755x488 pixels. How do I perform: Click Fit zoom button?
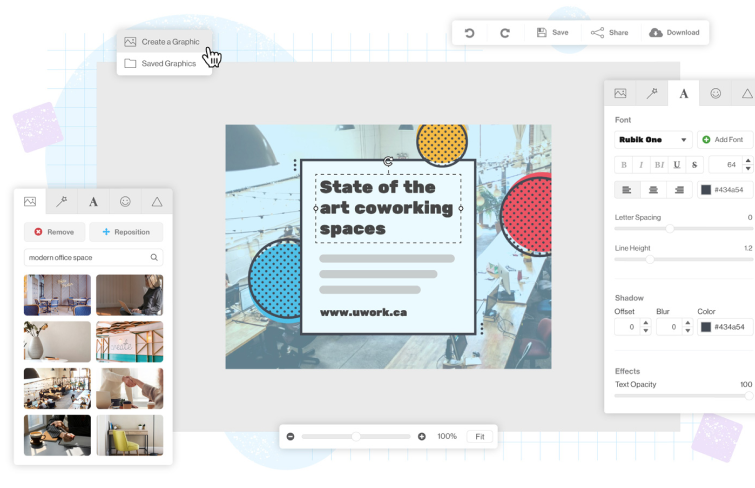click(480, 436)
